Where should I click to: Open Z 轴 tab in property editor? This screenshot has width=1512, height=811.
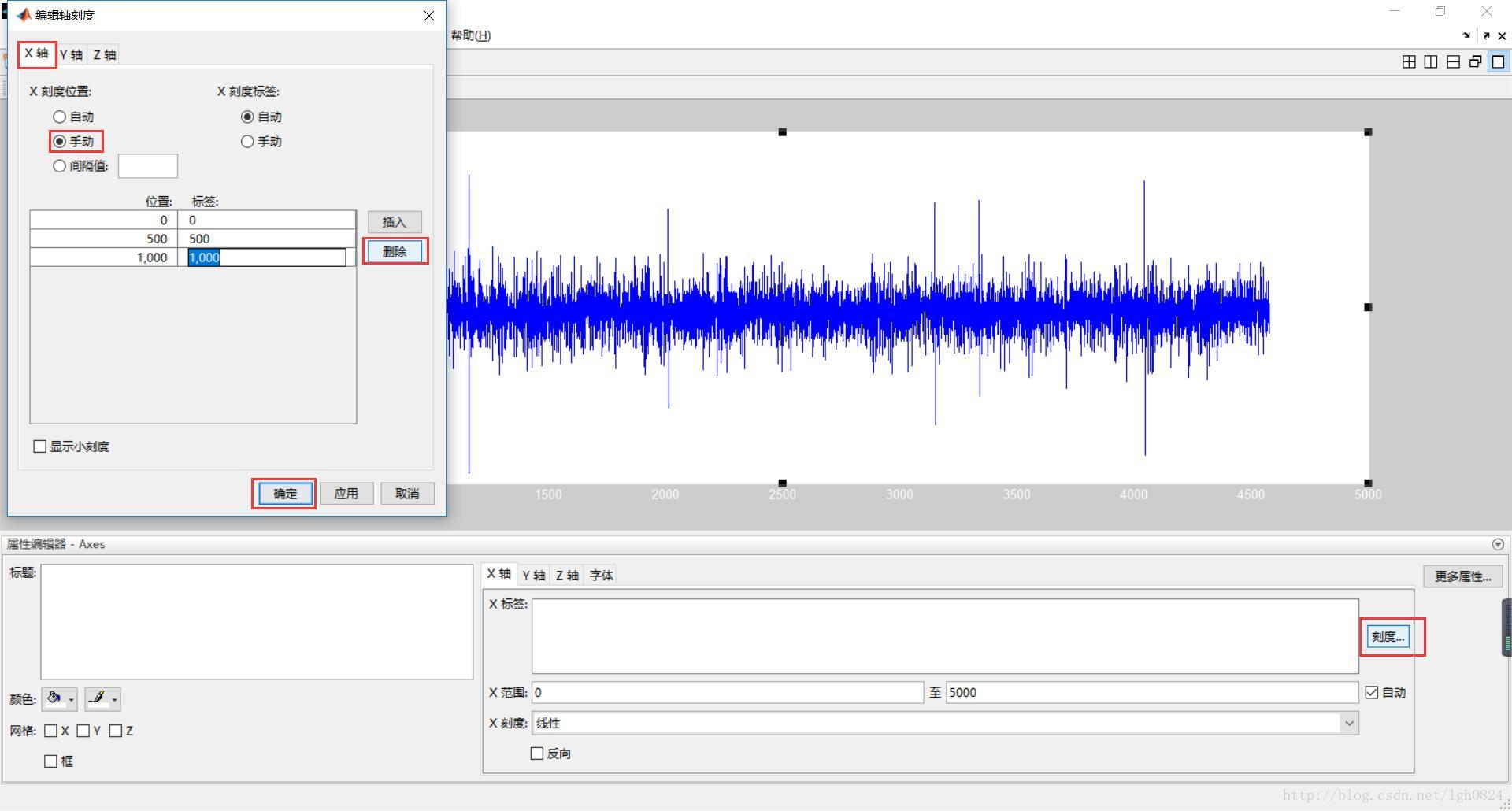point(567,576)
